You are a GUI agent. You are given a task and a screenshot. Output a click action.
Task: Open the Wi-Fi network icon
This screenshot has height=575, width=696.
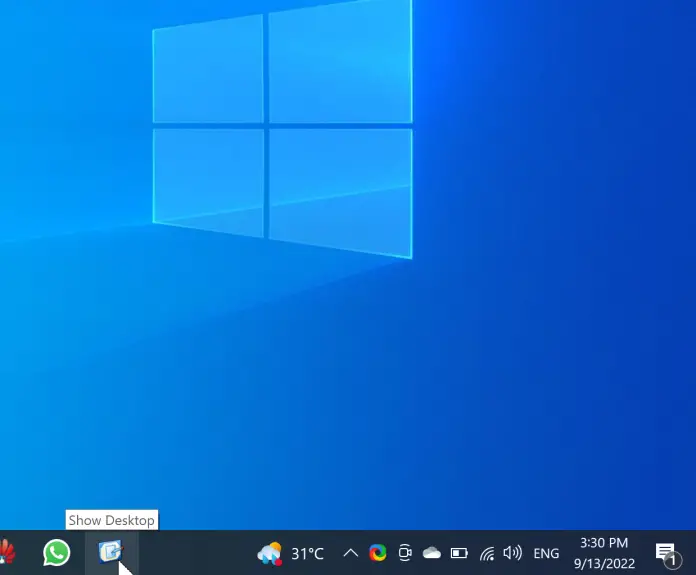(487, 554)
